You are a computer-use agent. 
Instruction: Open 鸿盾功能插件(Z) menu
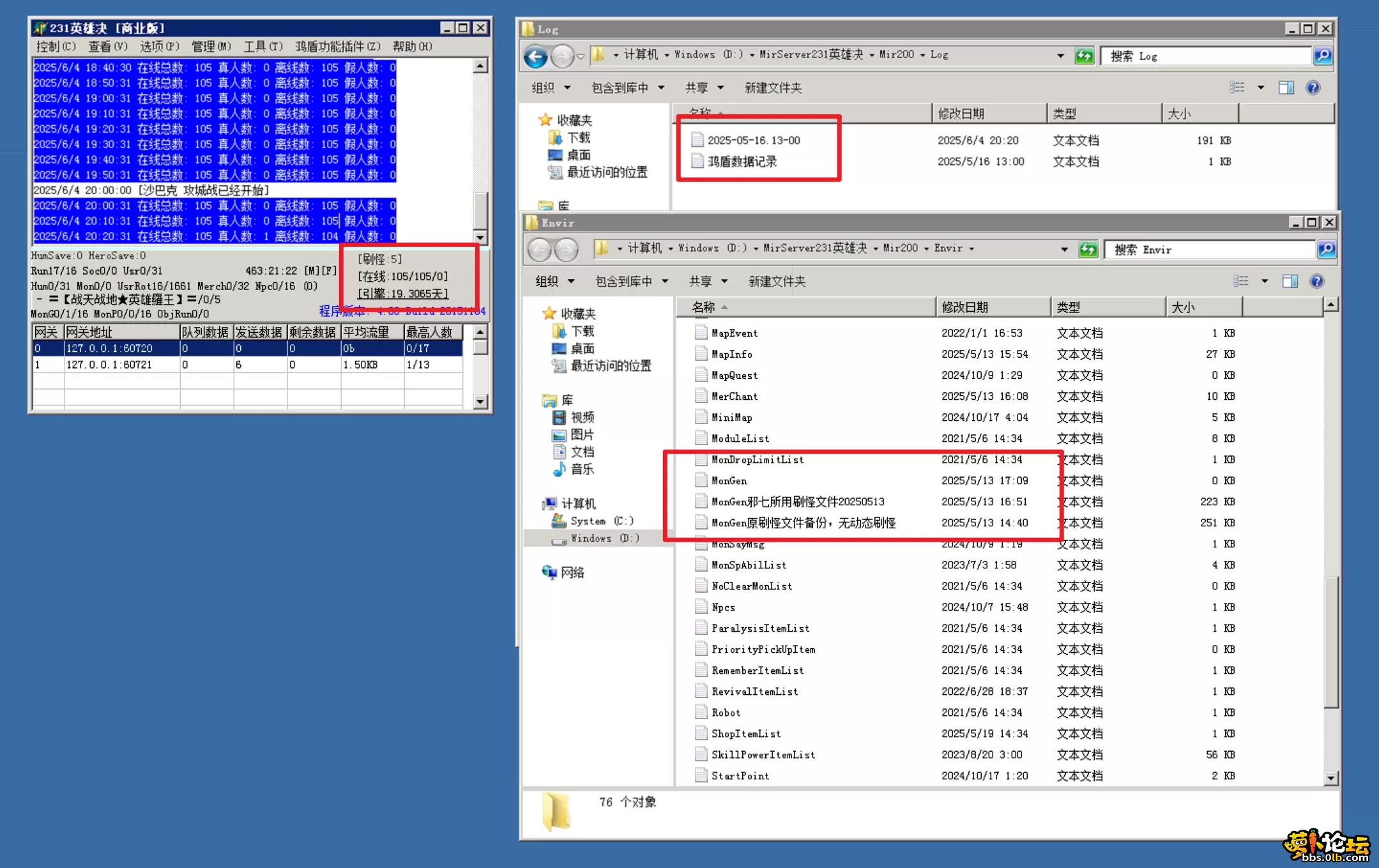tap(338, 47)
